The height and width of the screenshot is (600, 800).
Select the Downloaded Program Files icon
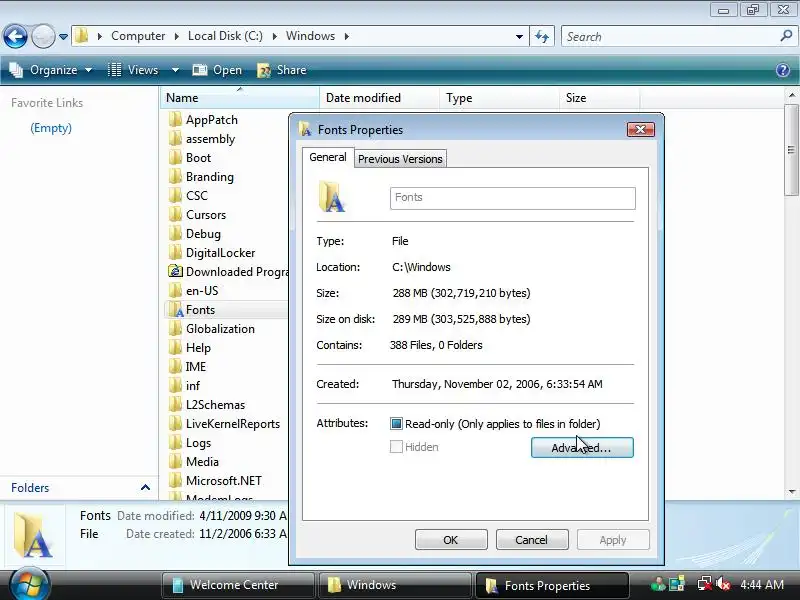tap(175, 271)
